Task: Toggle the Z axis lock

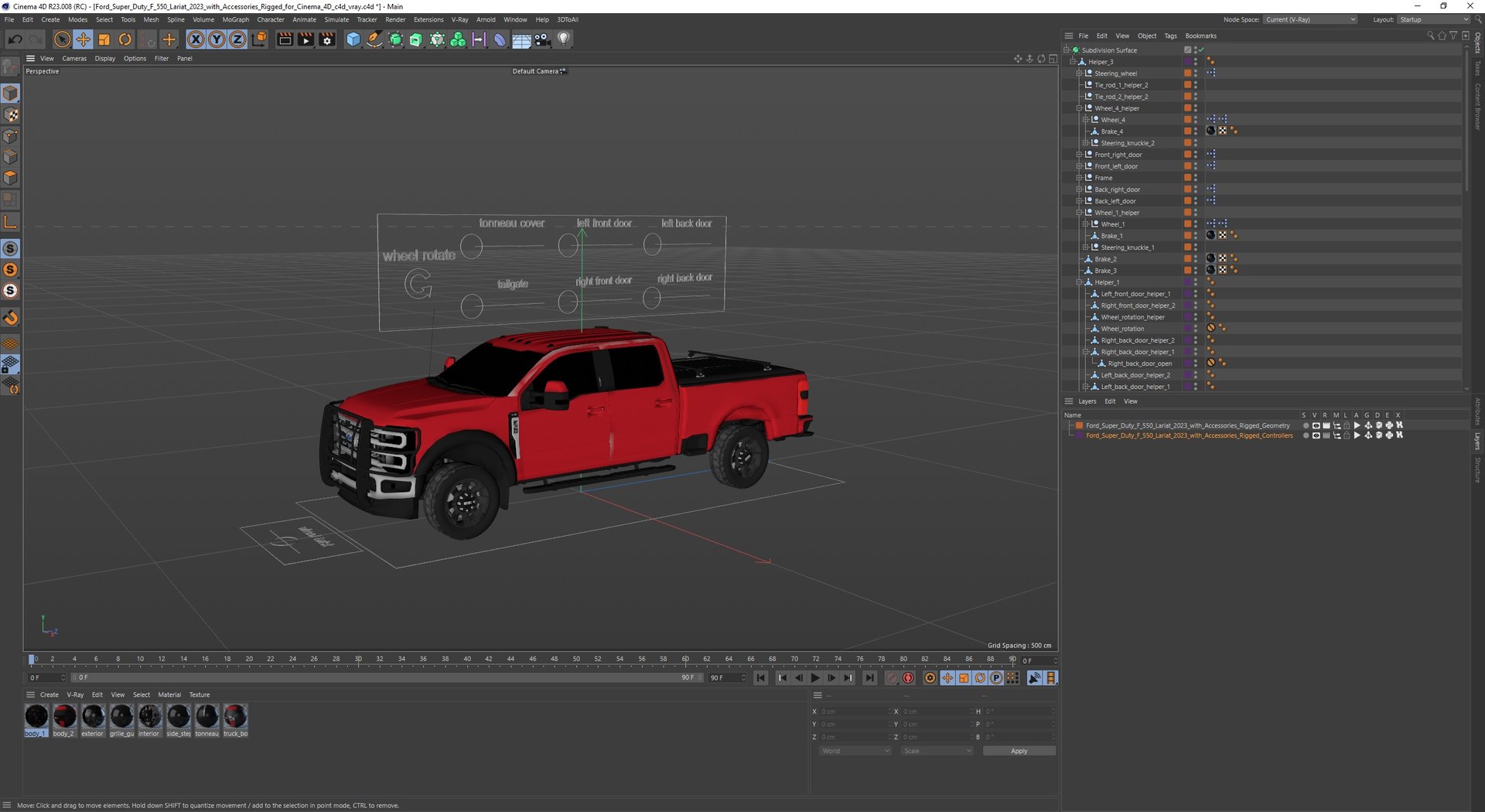Action: [x=237, y=39]
